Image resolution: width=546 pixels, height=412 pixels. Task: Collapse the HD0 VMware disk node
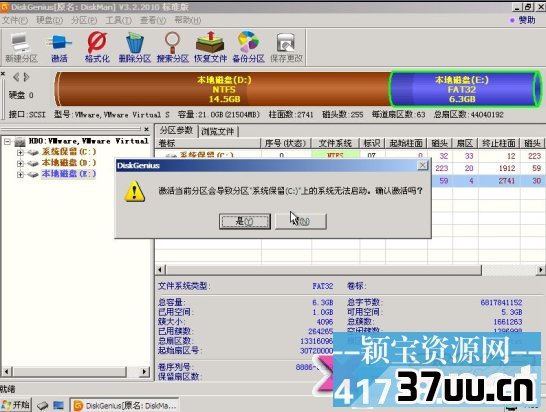click(x=7, y=141)
